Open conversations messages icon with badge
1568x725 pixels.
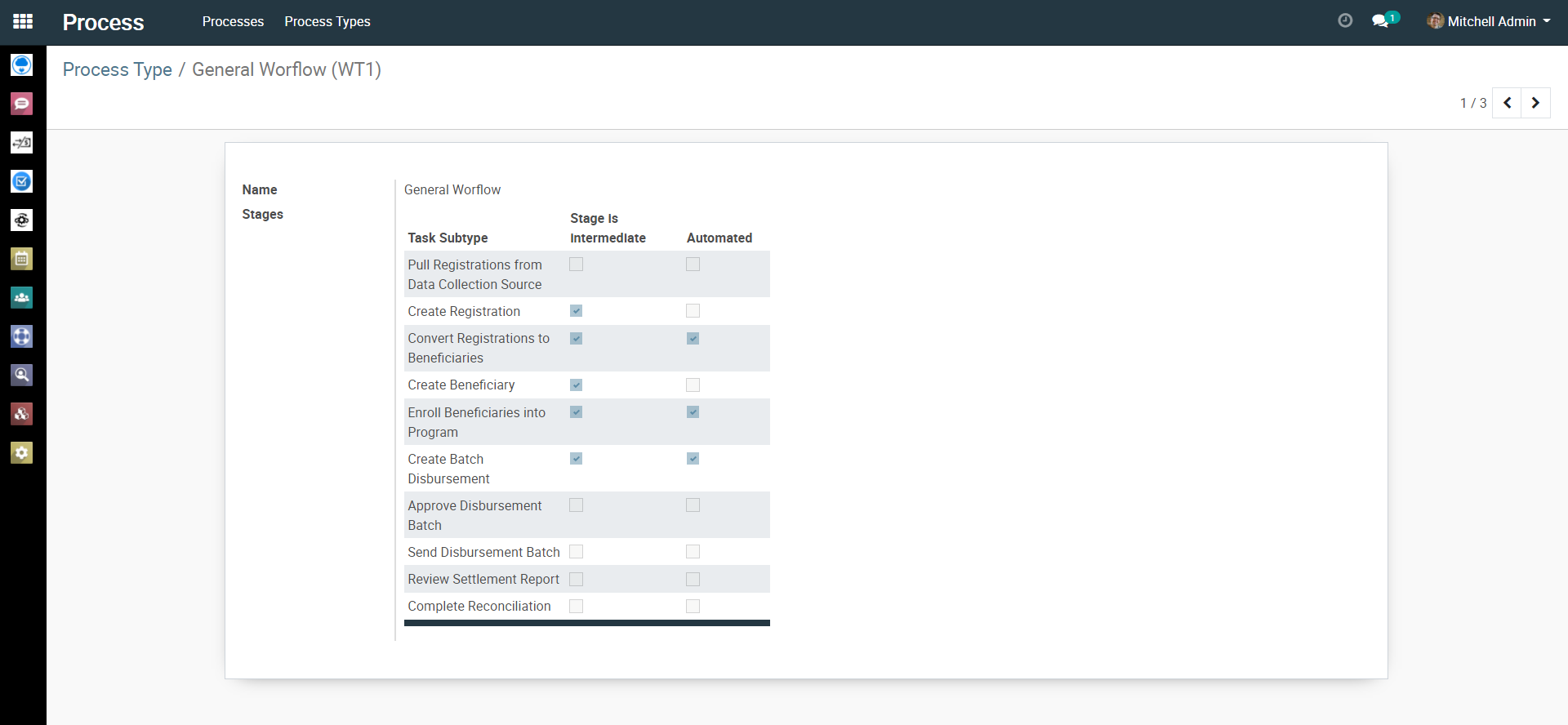click(x=1382, y=21)
